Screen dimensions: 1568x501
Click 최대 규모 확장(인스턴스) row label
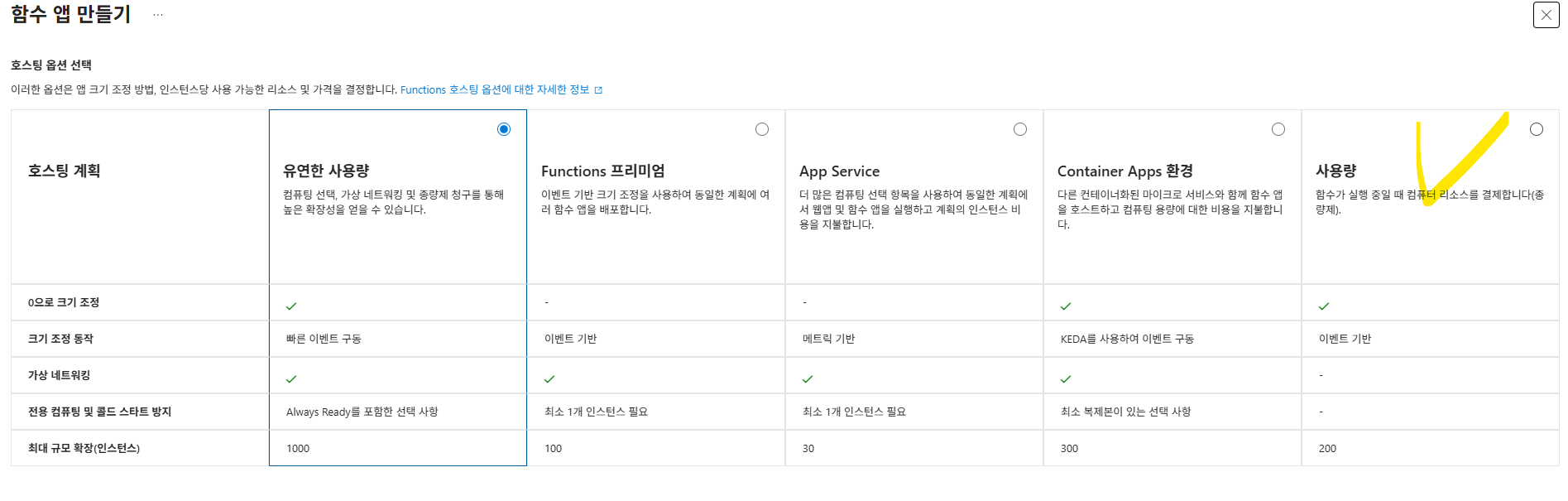coord(84,448)
